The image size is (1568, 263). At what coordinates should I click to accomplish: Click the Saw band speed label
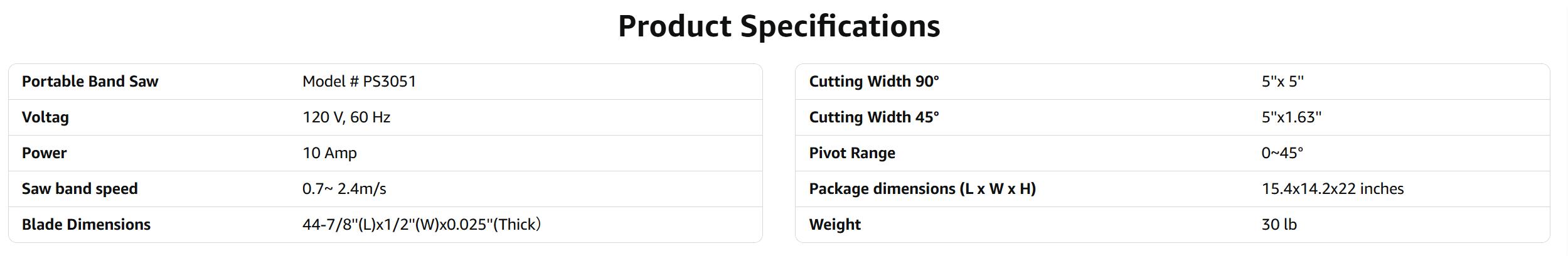[80, 189]
